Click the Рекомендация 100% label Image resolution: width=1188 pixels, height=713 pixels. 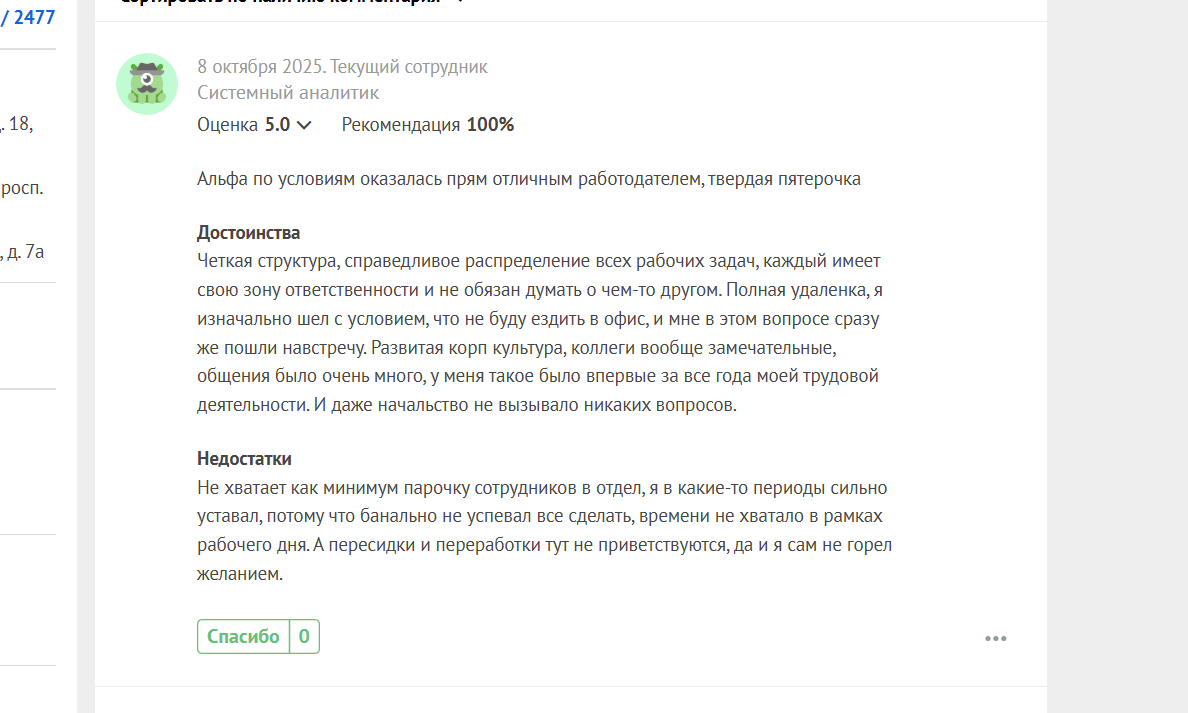coord(427,125)
